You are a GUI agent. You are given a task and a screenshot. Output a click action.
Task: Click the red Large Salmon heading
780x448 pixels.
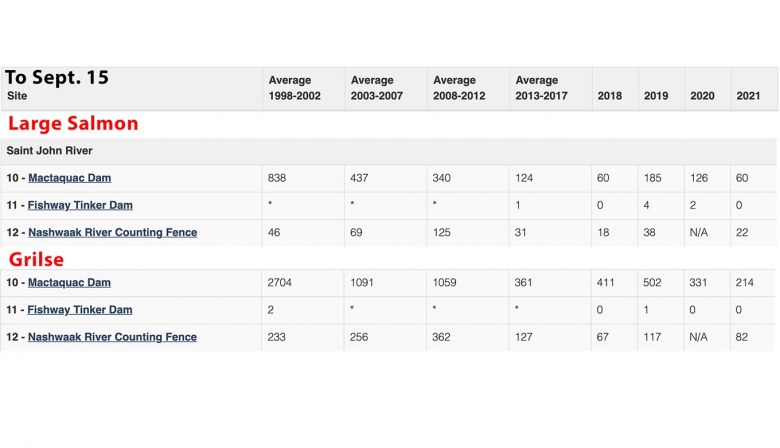click(x=73, y=124)
